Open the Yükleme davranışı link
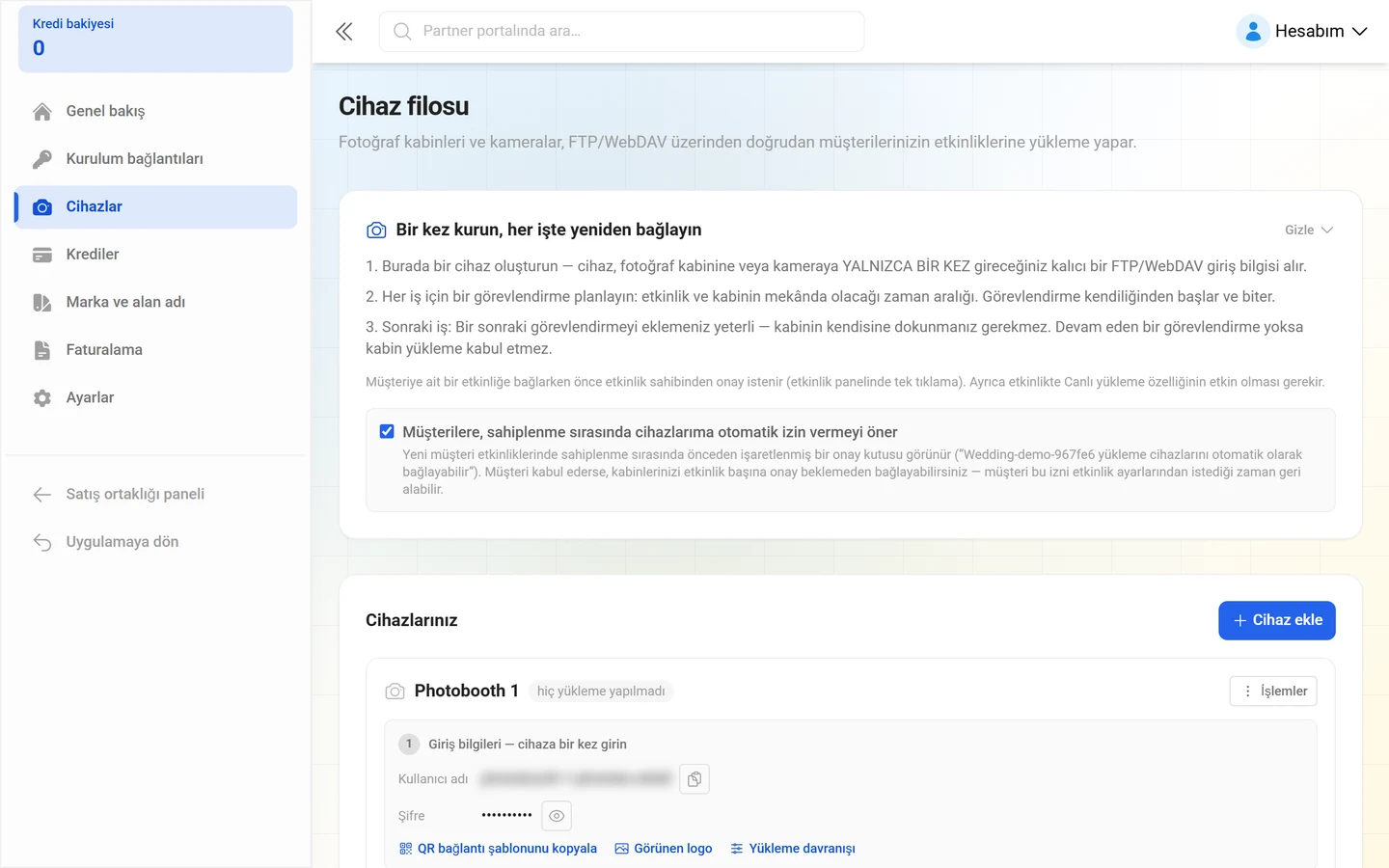Screen dimensions: 1389x868 [x=793, y=849]
